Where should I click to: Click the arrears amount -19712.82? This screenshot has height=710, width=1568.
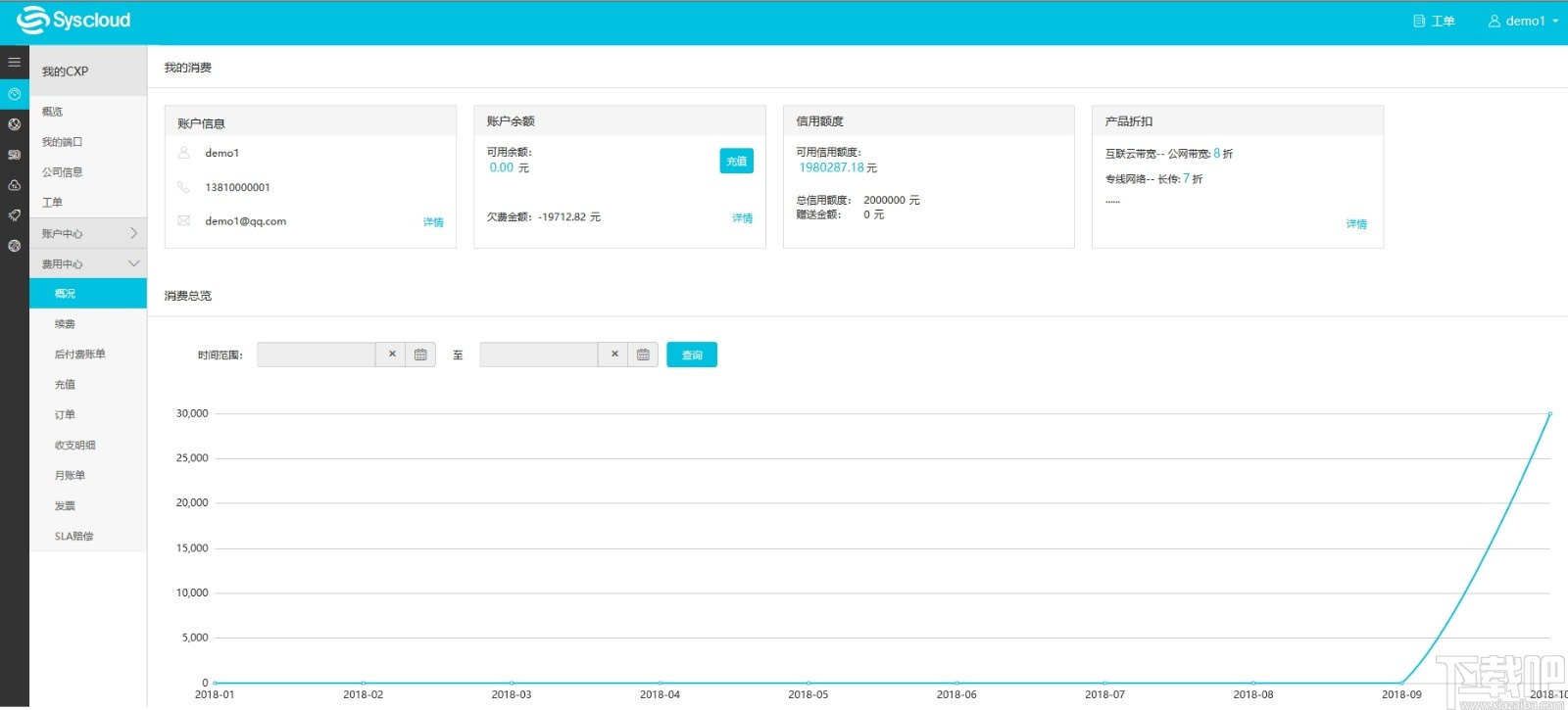point(563,217)
